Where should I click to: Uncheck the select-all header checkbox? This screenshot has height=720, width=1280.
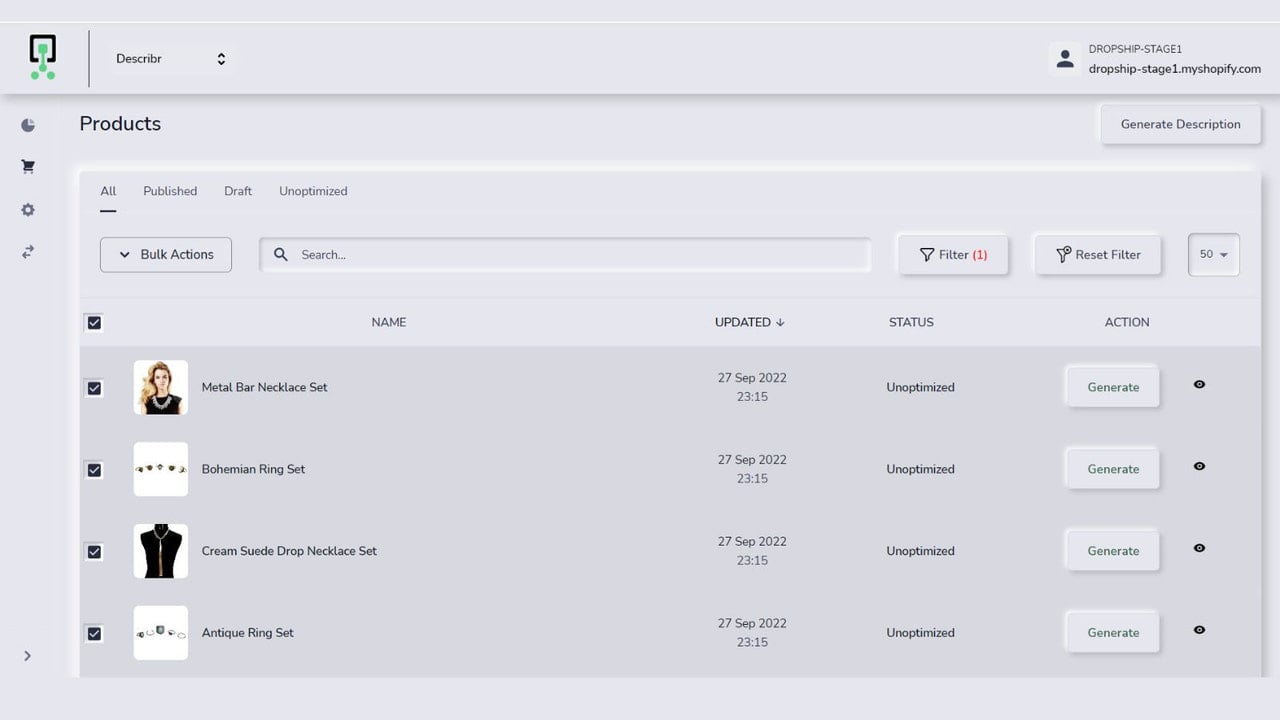tap(94, 322)
